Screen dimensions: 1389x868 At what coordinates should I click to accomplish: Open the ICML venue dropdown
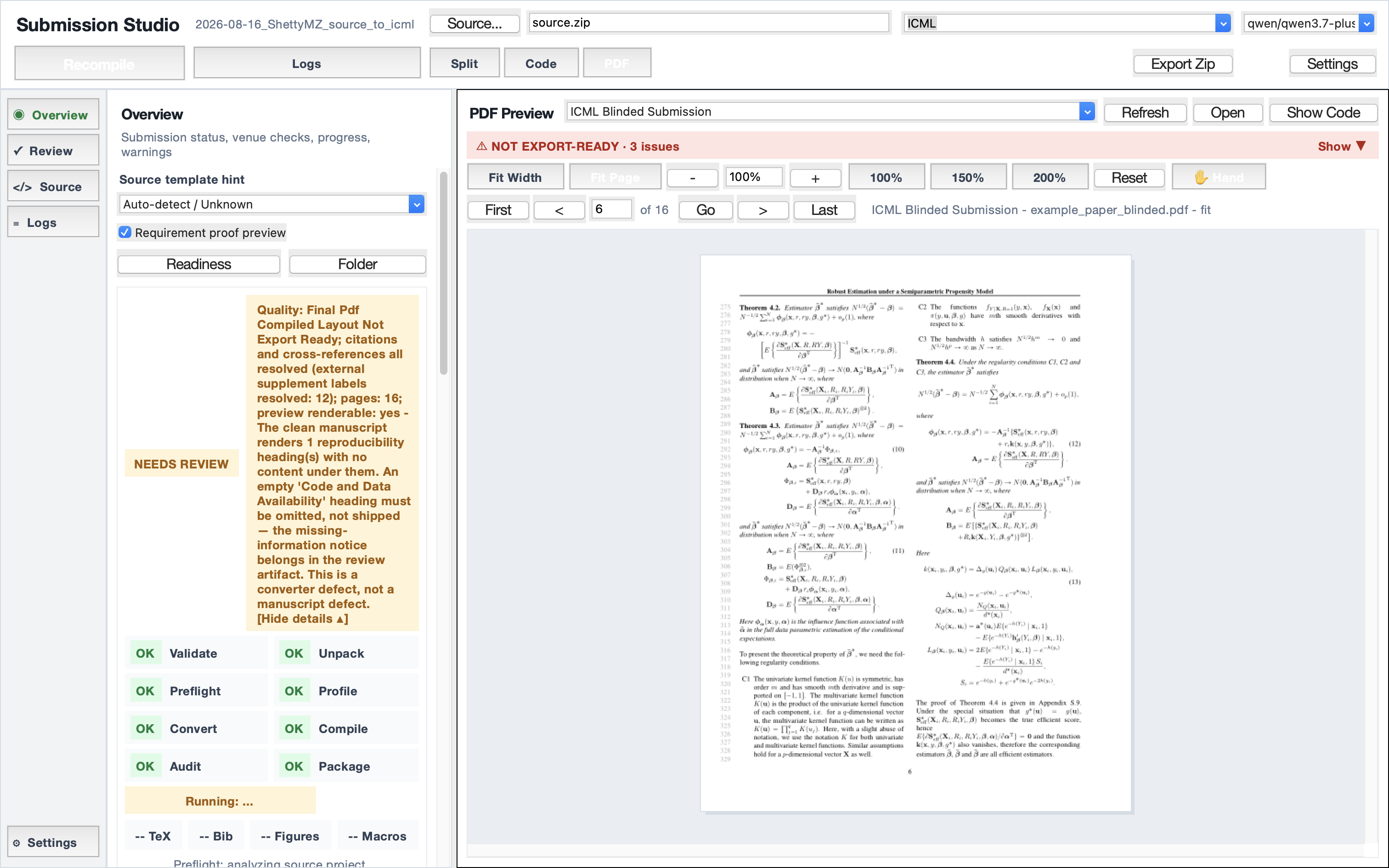coord(1067,23)
